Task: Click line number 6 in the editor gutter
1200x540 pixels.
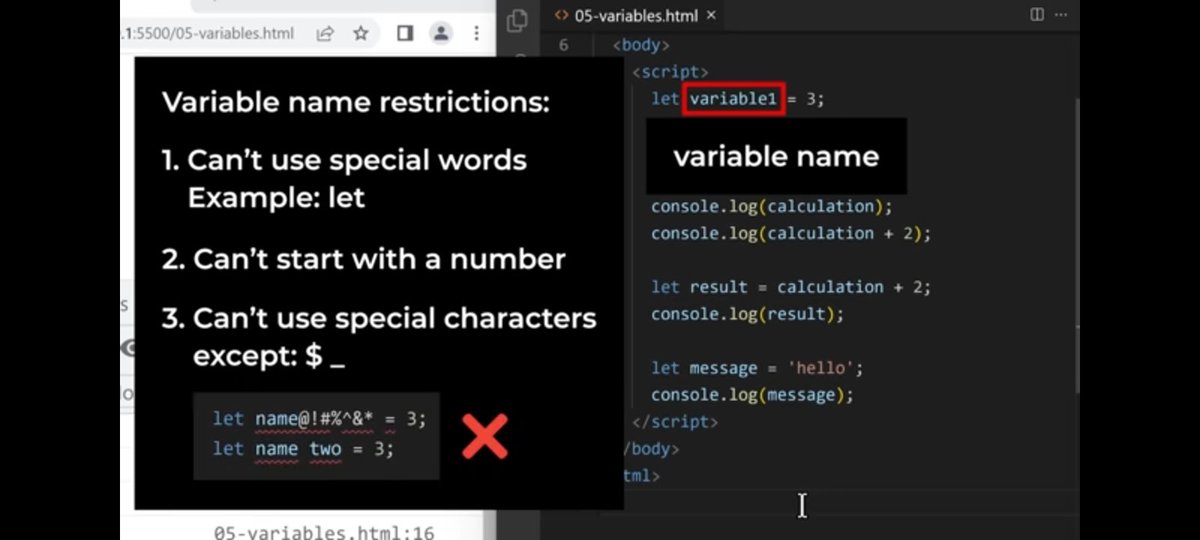Action: 564,45
